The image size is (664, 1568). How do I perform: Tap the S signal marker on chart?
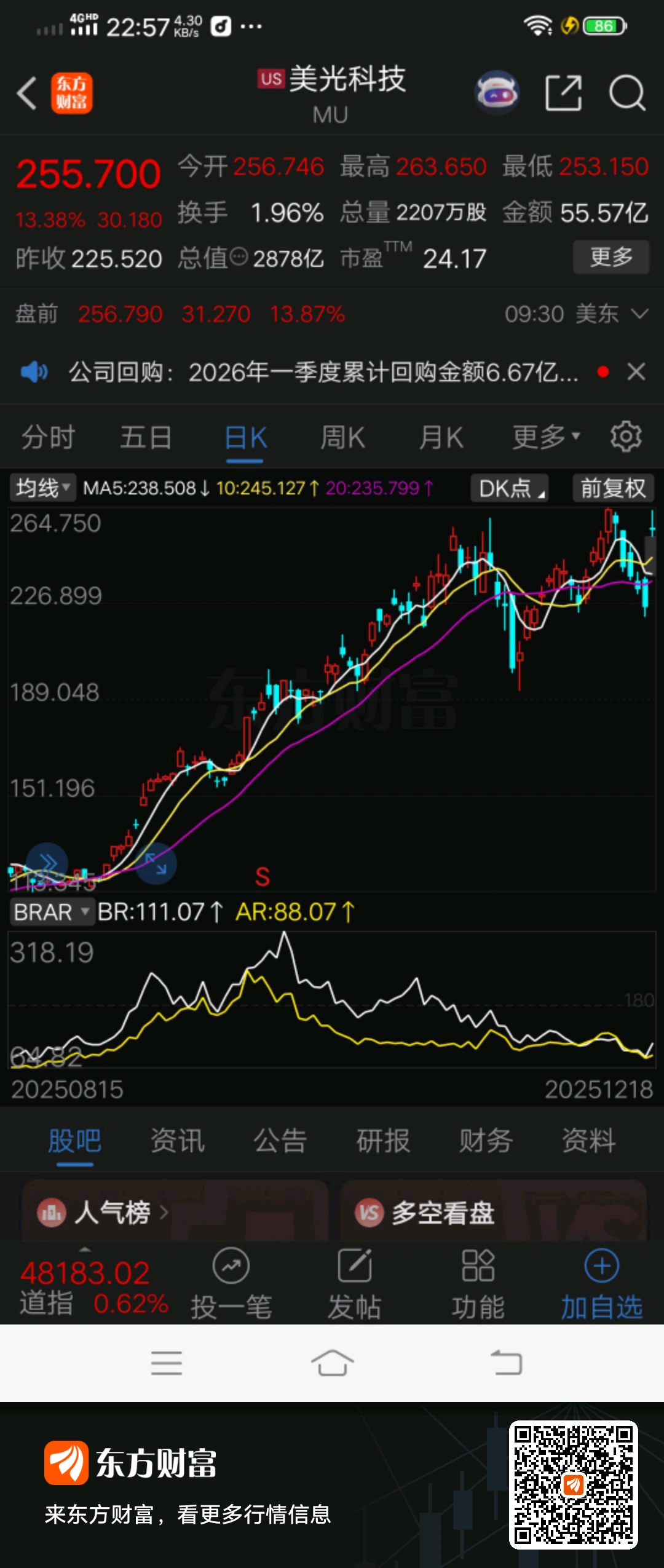click(x=263, y=877)
